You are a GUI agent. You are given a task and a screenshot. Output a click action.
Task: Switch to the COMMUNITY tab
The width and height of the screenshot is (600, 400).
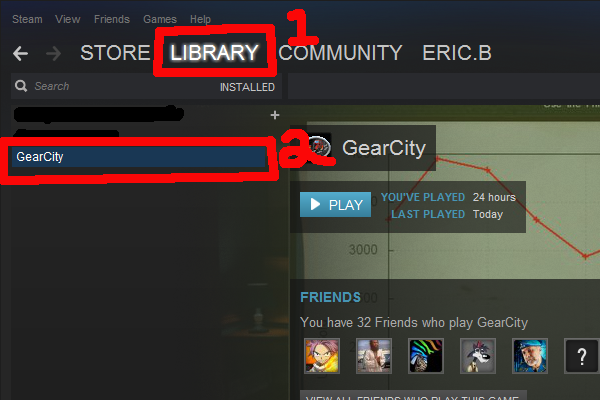tap(340, 52)
